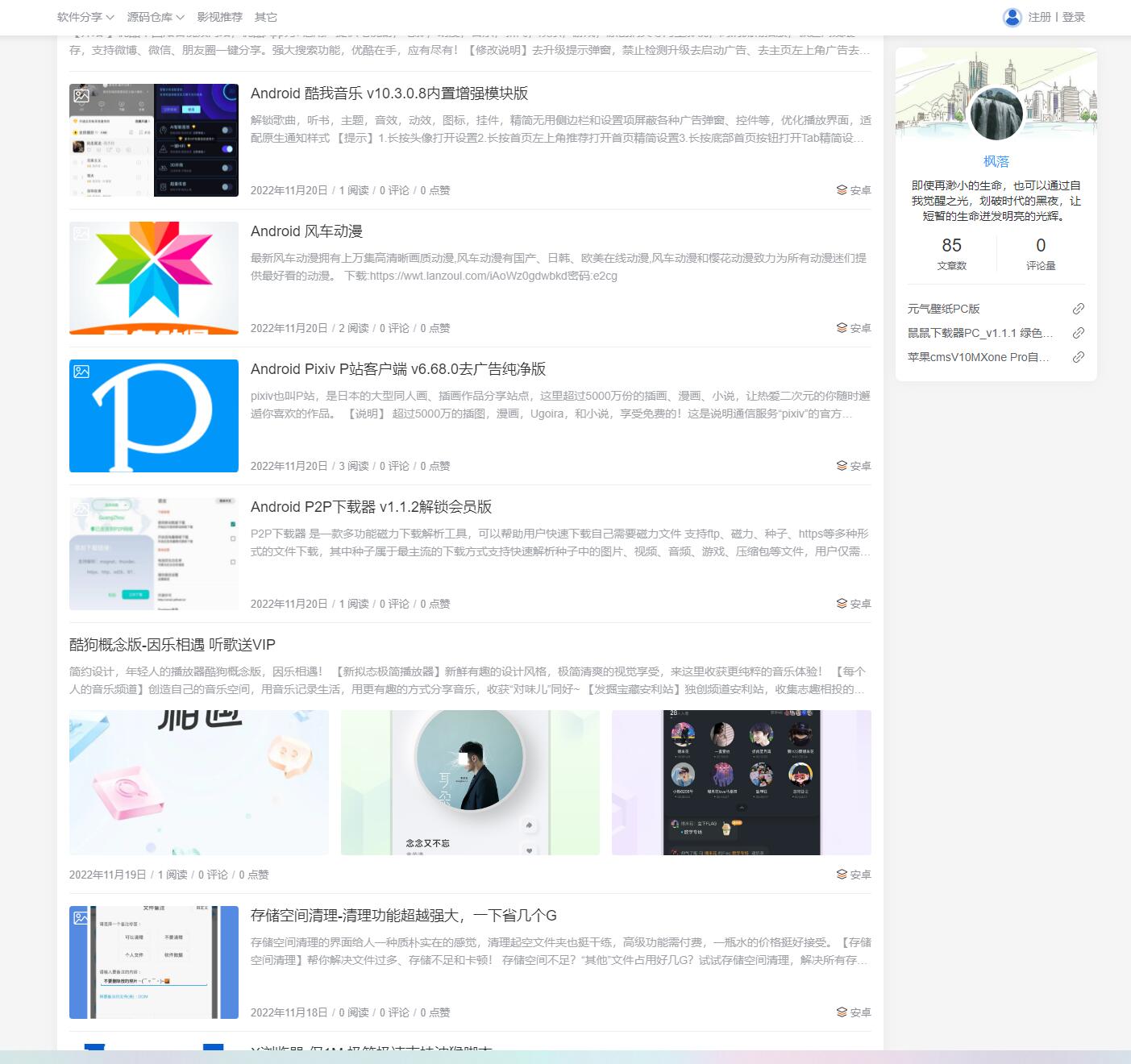Click image icon on 存储空间清理 thumbnail
Screen dimensions: 1131x1064
click(x=81, y=918)
